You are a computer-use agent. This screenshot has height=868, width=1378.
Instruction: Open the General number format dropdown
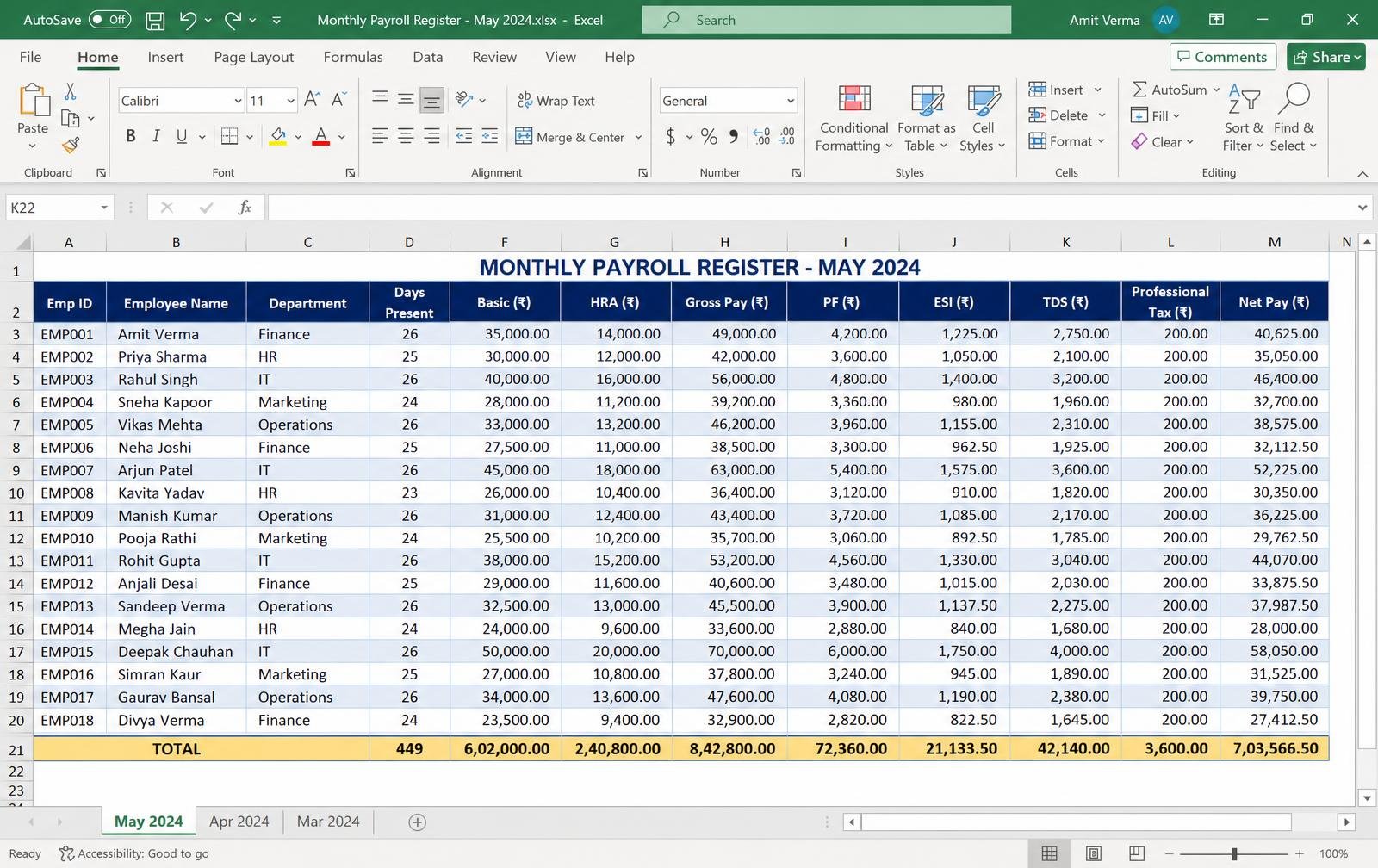pyautogui.click(x=790, y=101)
